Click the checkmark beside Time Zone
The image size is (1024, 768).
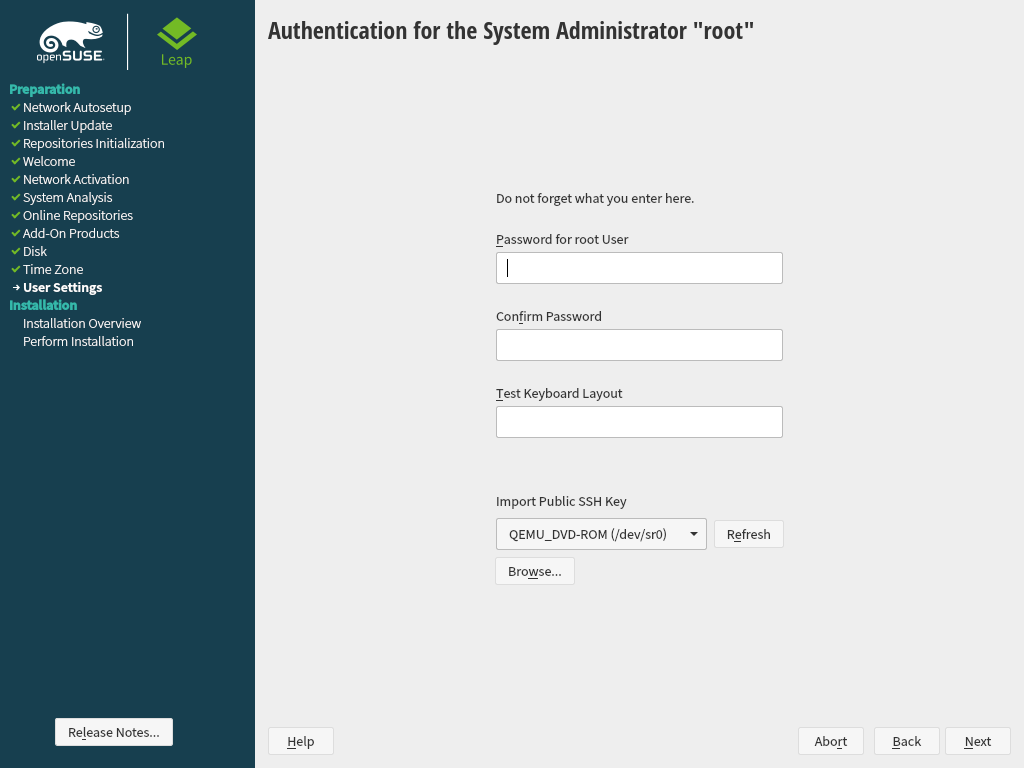[x=16, y=269]
